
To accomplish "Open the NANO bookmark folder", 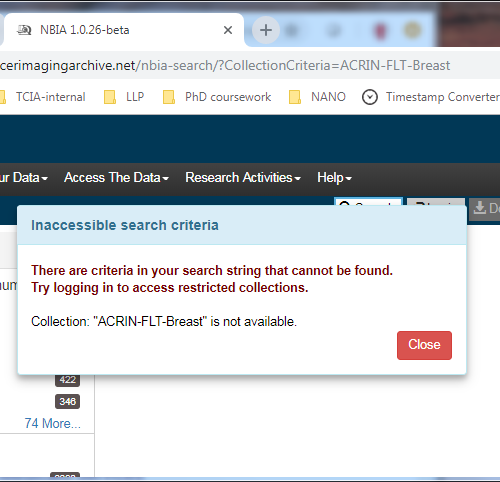I will coord(317,97).
